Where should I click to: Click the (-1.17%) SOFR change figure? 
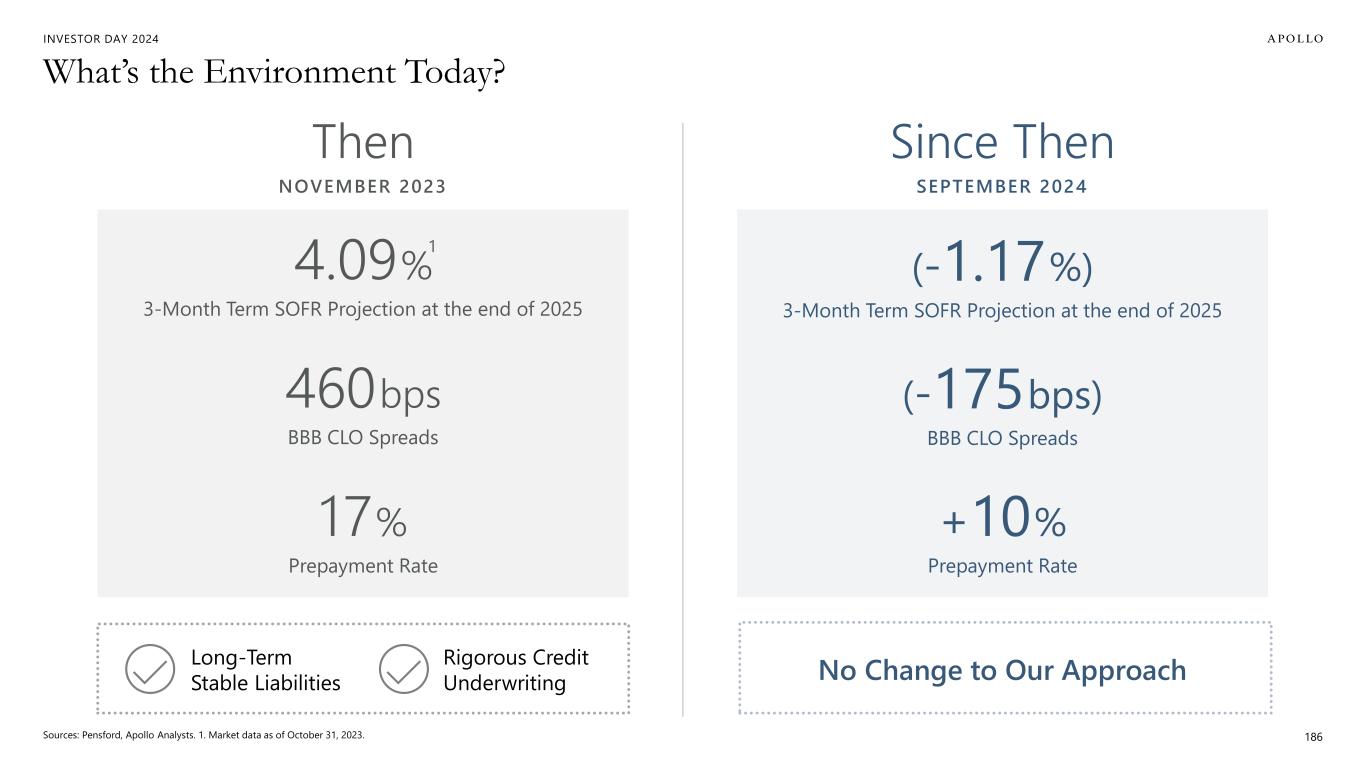(1002, 263)
